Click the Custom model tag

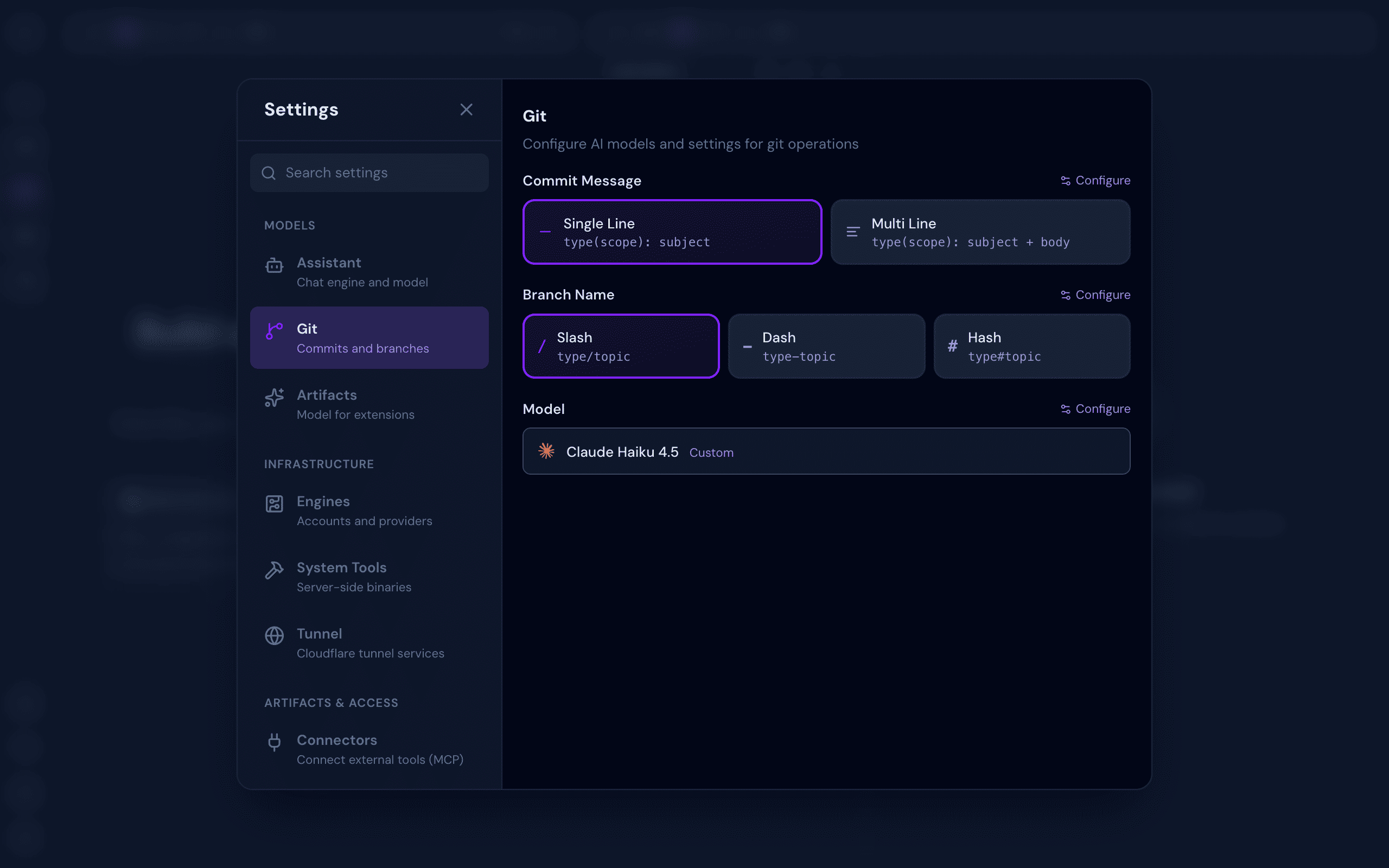point(711,452)
